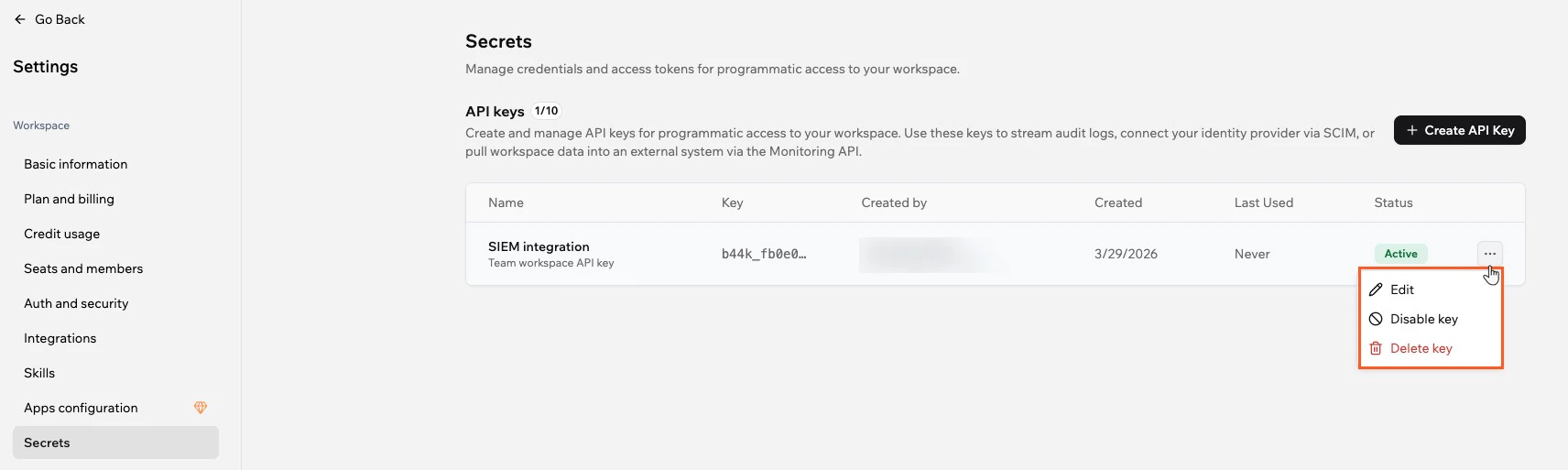Image resolution: width=1568 pixels, height=470 pixels.
Task: Click the circle-slash icon for Disable key
Action: 1376,319
